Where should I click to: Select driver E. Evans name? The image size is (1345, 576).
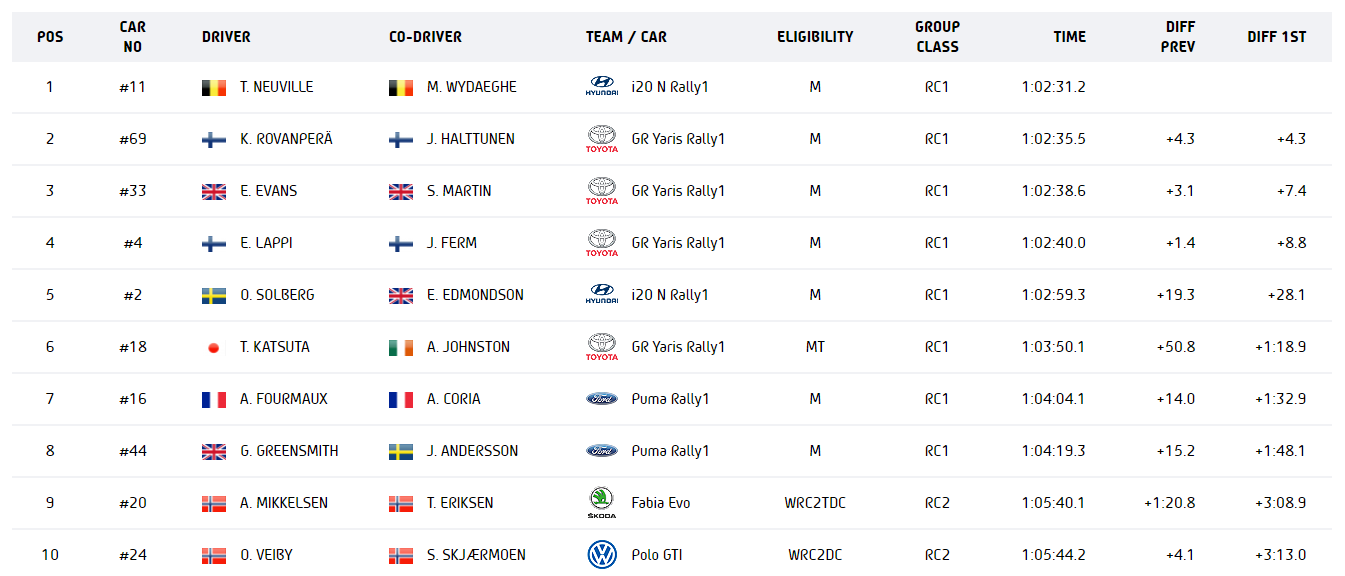click(x=268, y=191)
